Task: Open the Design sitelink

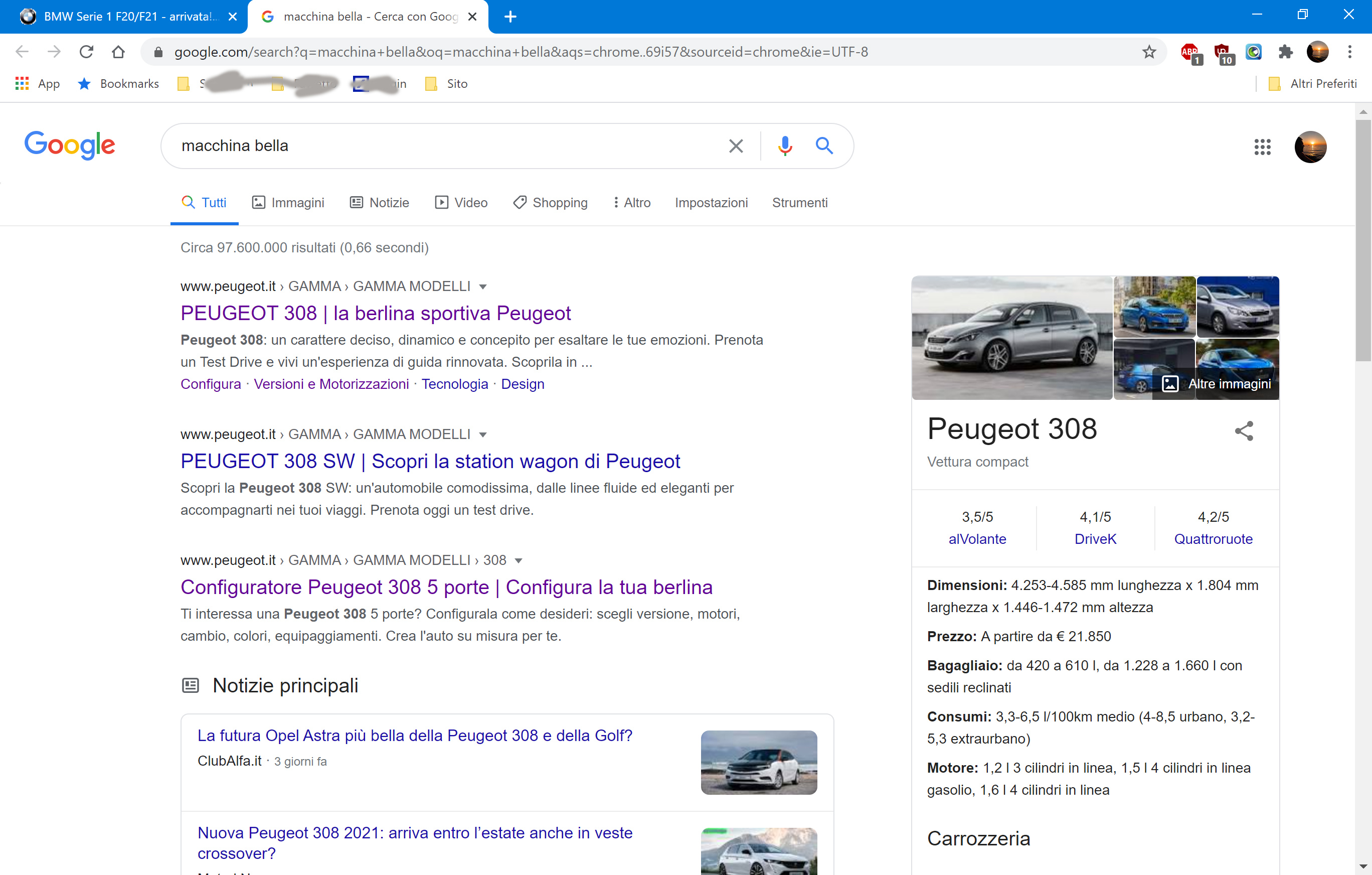Action: tap(523, 384)
